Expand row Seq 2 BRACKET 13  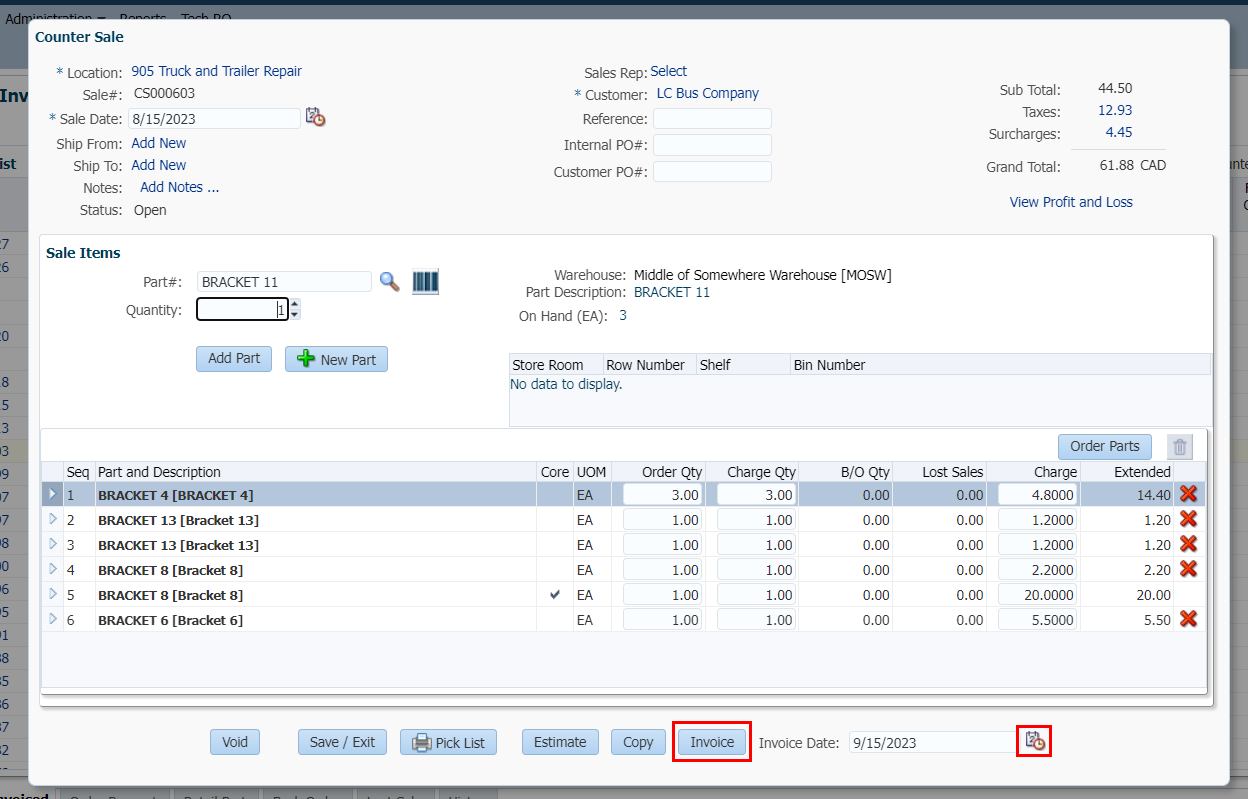pos(53,519)
